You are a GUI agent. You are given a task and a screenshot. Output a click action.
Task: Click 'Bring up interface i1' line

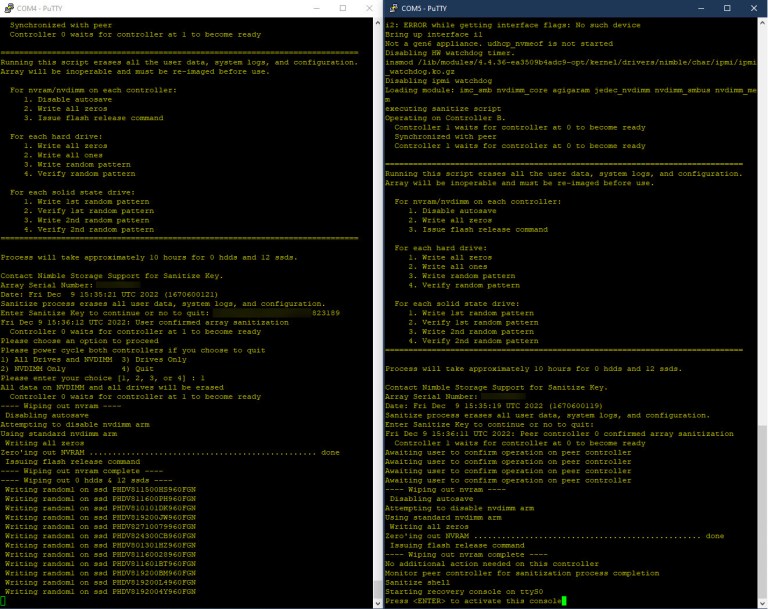click(x=433, y=34)
